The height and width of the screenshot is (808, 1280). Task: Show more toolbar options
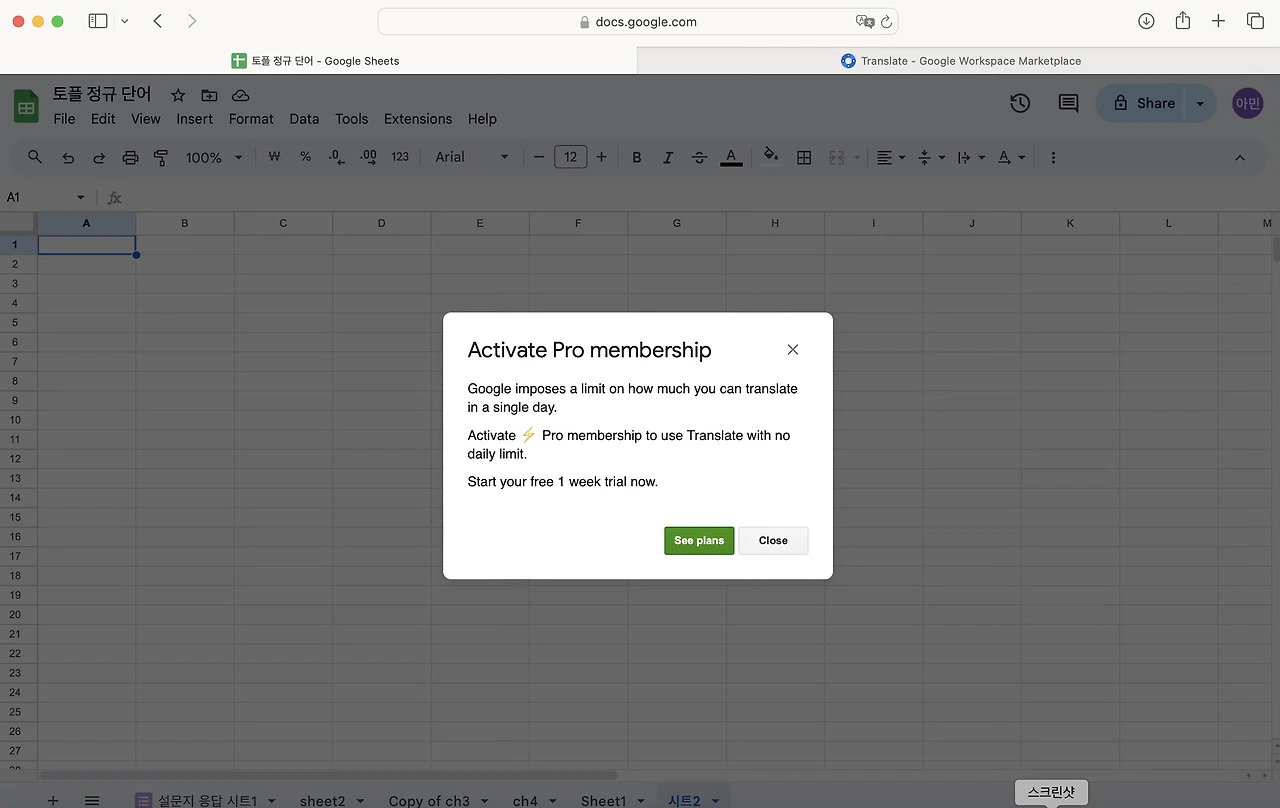1053,157
